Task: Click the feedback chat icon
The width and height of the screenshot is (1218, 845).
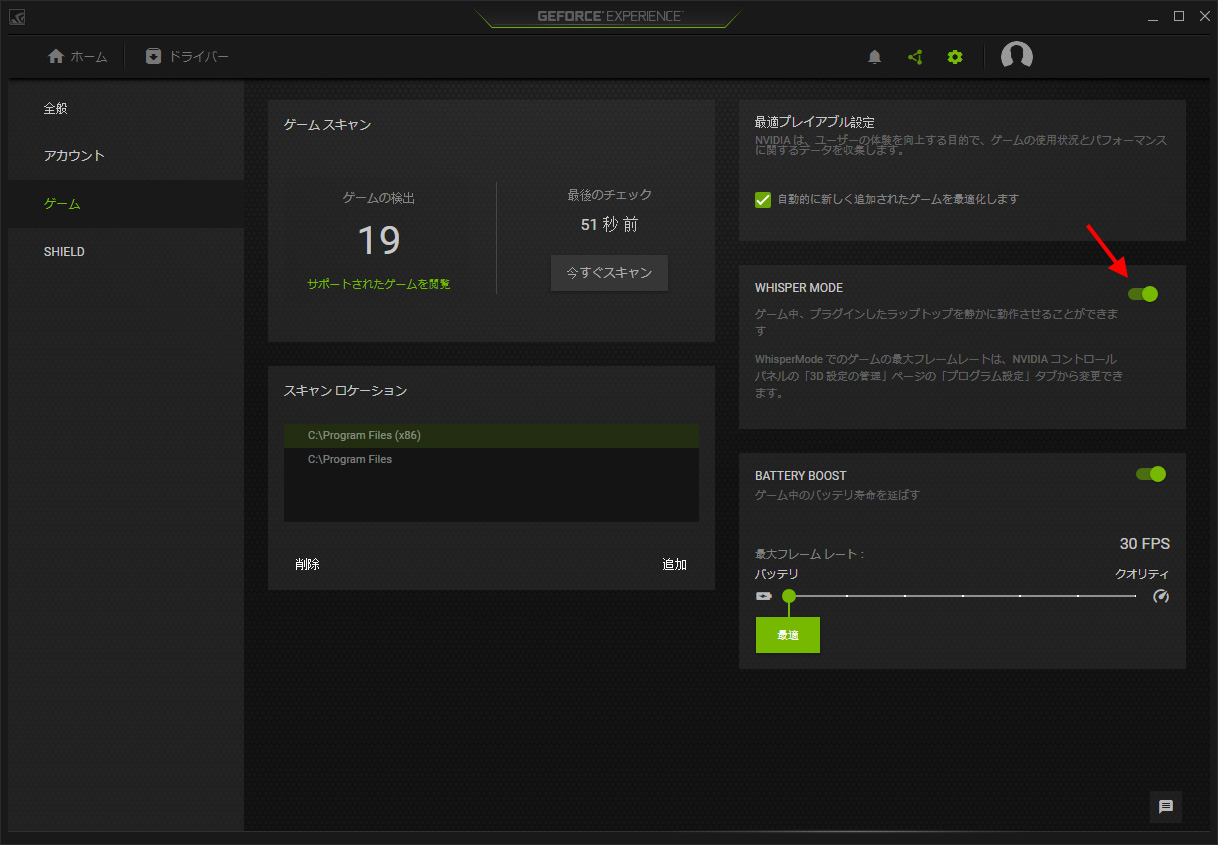Action: click(1165, 806)
